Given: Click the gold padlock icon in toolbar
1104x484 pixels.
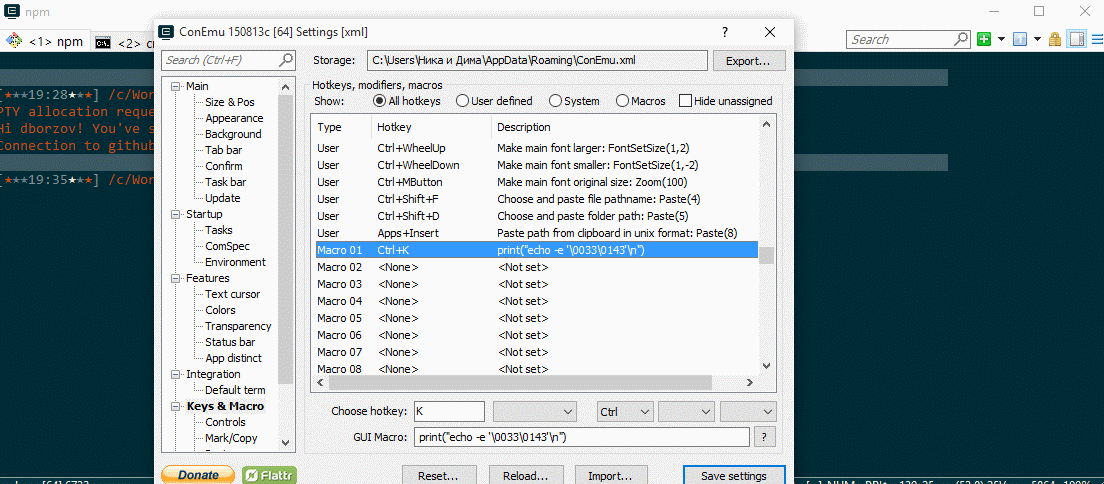Looking at the screenshot, I should 1055,39.
